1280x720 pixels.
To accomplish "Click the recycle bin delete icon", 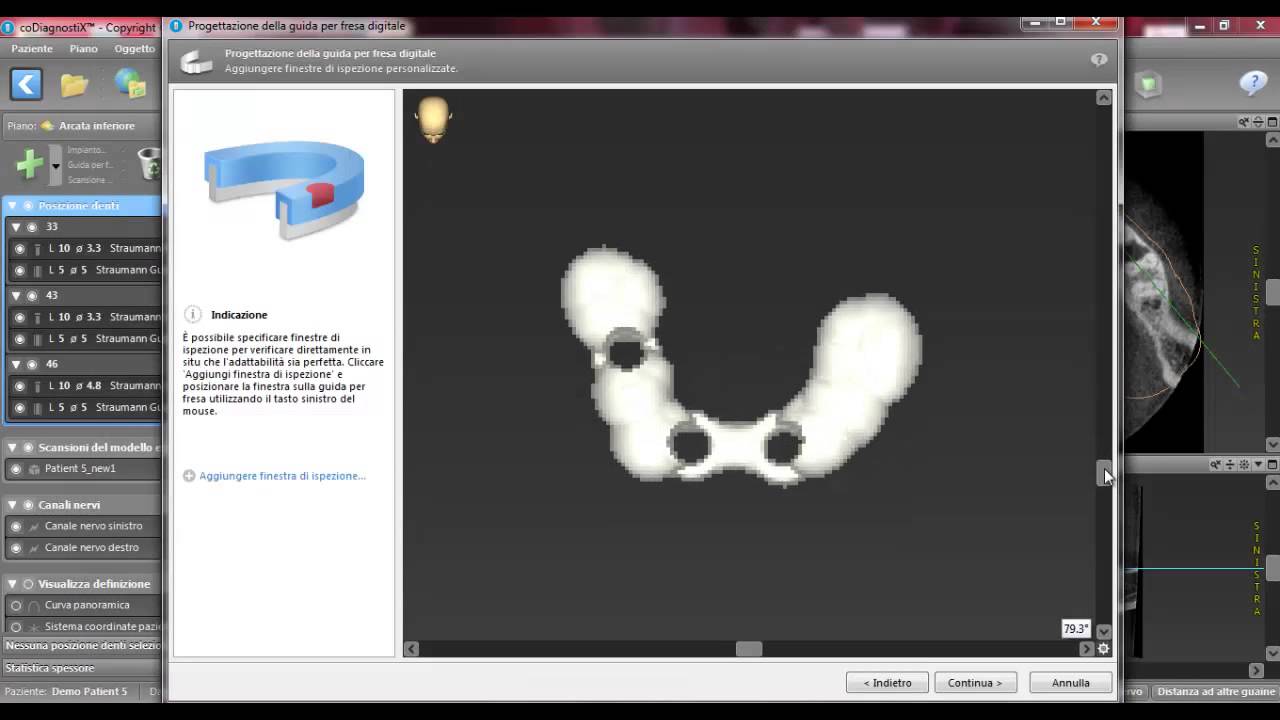I will pos(149,164).
